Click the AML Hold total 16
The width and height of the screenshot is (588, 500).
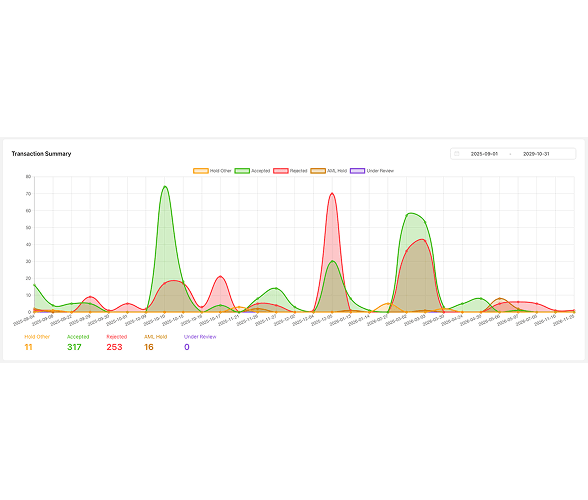[x=148, y=347]
